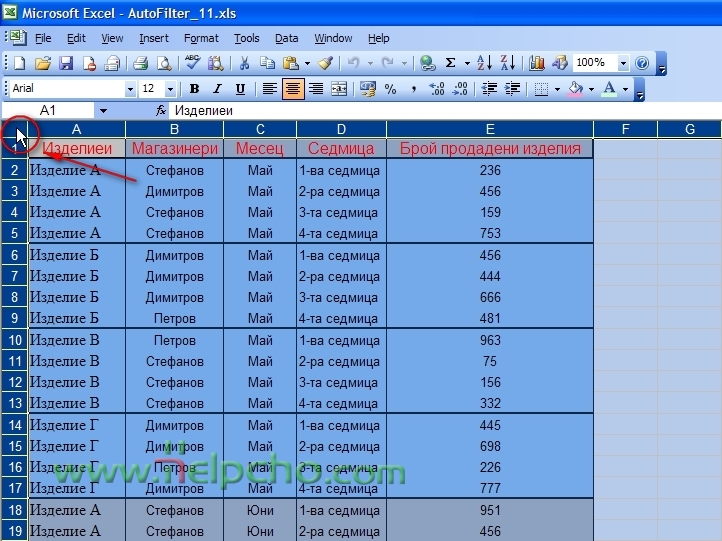Open Print Preview icon
The width and height of the screenshot is (722, 541).
164,63
